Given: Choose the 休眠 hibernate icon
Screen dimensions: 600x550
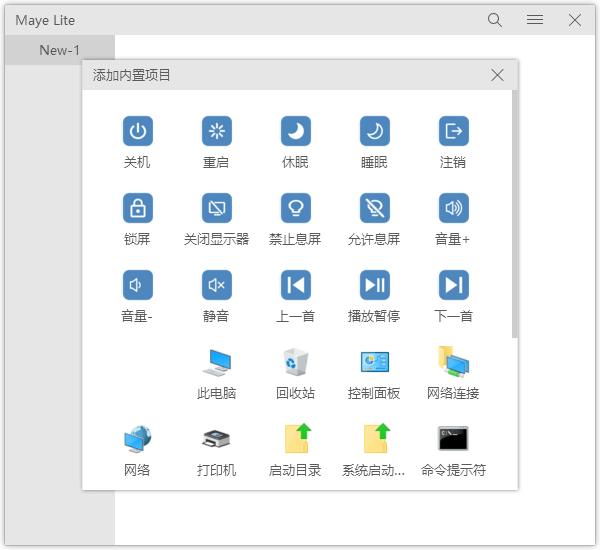Looking at the screenshot, I should [x=295, y=131].
